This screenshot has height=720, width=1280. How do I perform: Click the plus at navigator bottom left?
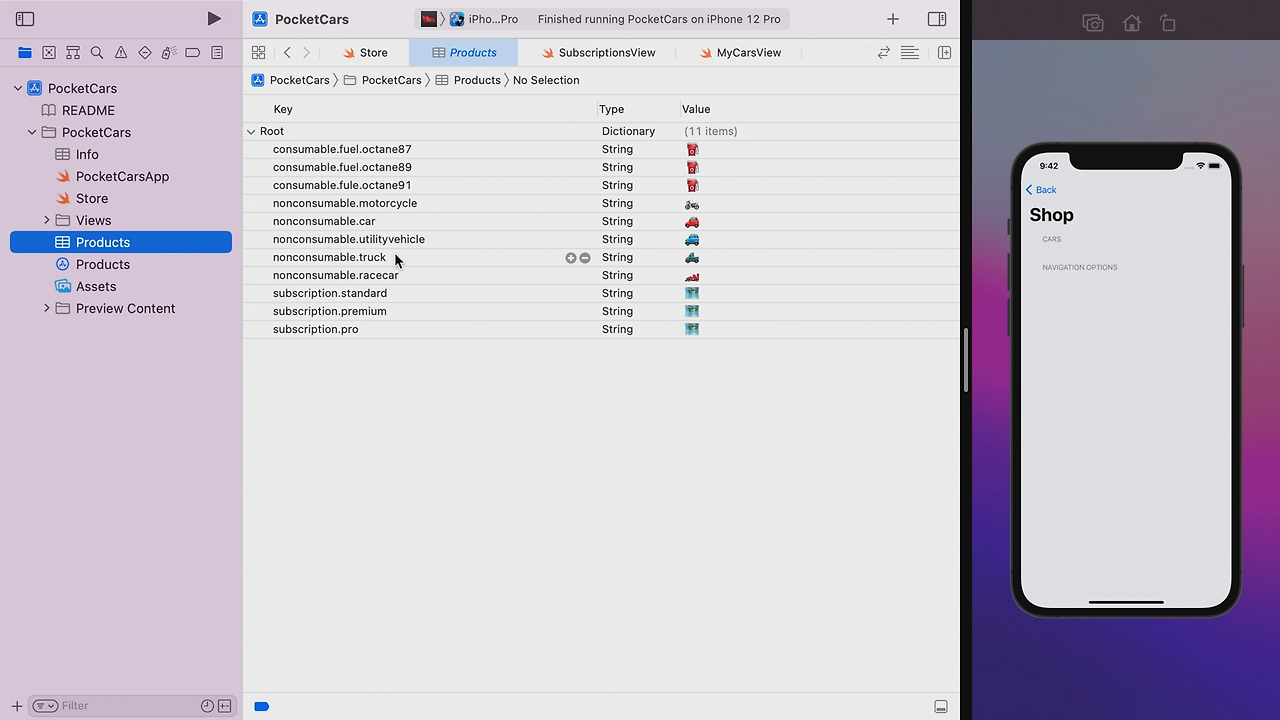(x=16, y=706)
